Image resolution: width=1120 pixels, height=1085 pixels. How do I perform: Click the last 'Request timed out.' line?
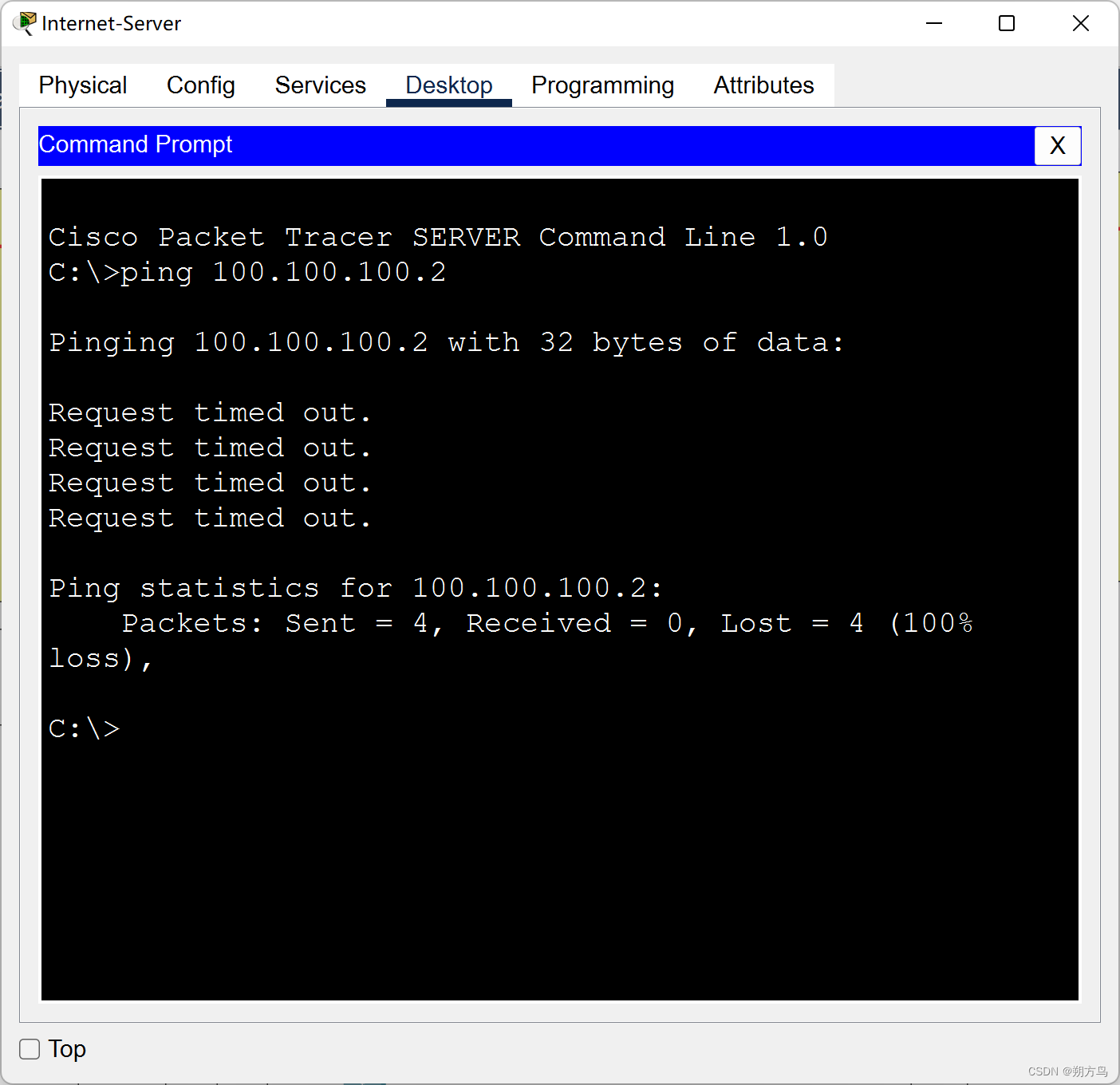[x=210, y=518]
